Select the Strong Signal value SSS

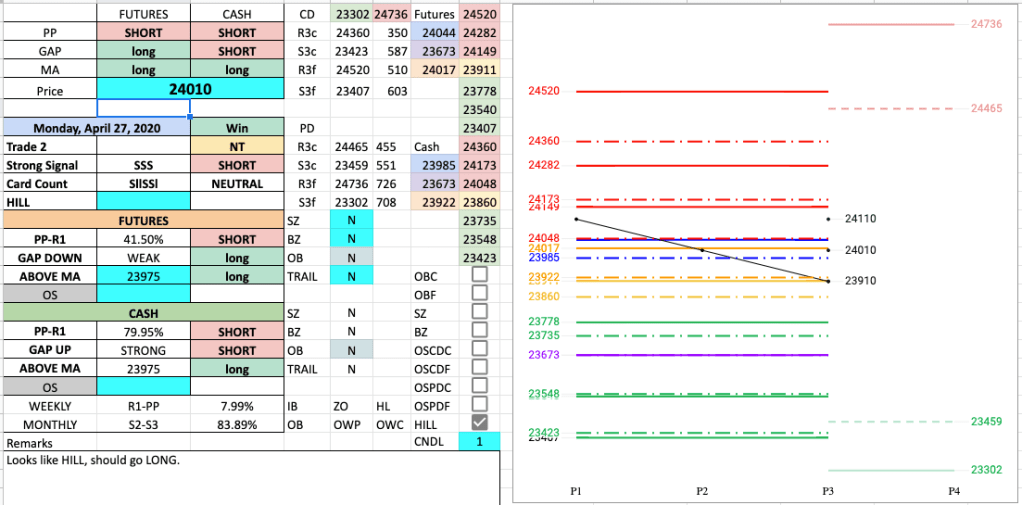(x=143, y=165)
